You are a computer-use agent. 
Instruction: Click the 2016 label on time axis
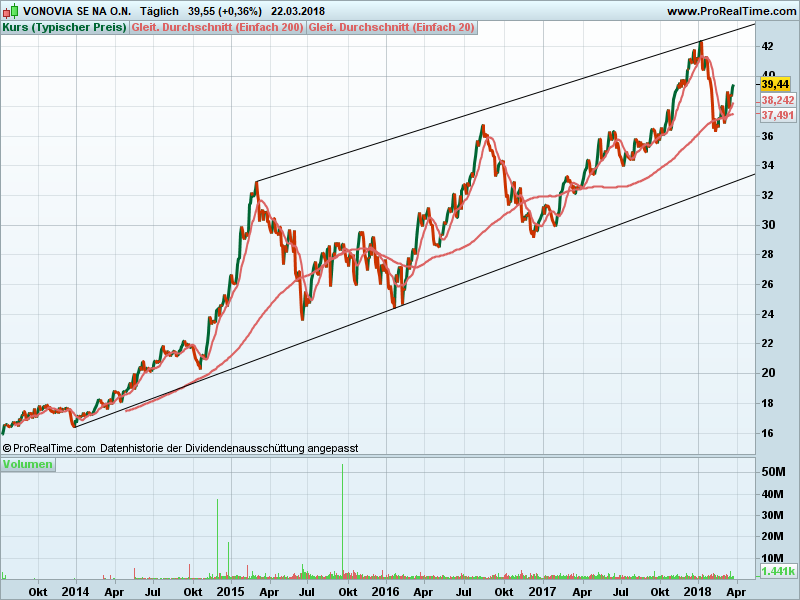pos(386,591)
